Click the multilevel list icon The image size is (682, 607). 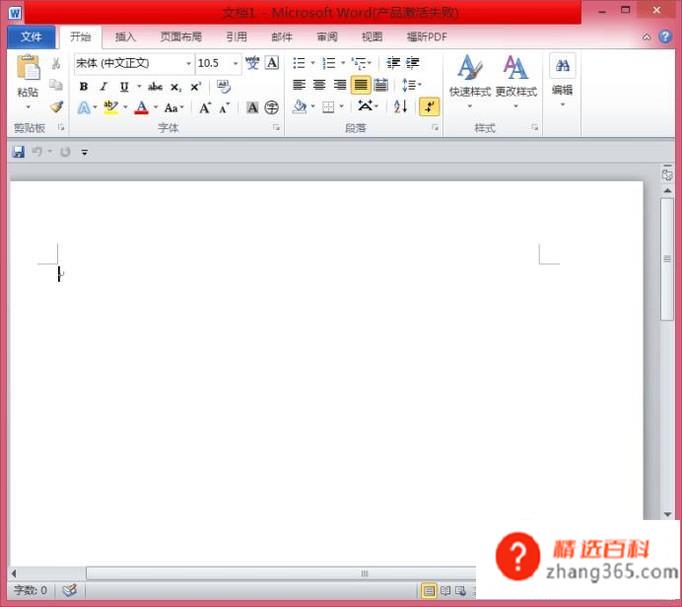coord(359,63)
